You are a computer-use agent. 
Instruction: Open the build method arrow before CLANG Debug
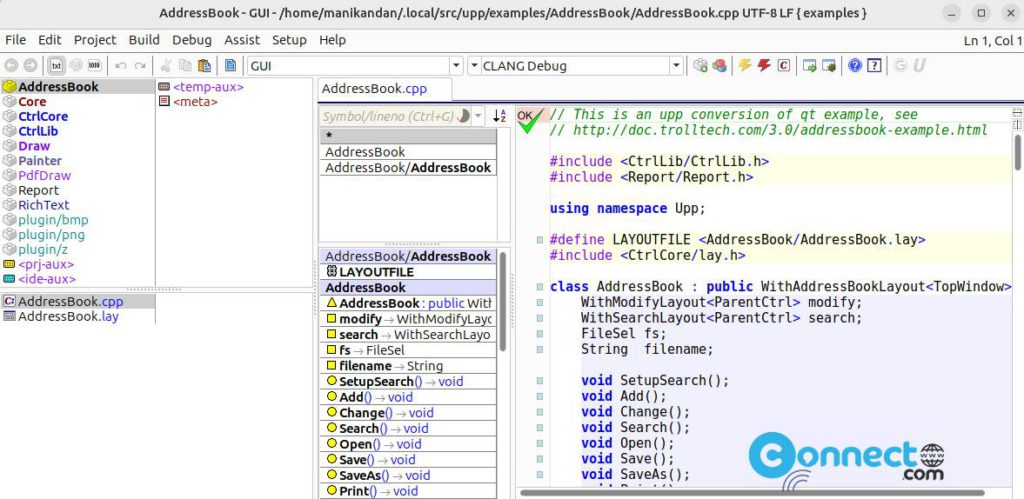[474, 65]
